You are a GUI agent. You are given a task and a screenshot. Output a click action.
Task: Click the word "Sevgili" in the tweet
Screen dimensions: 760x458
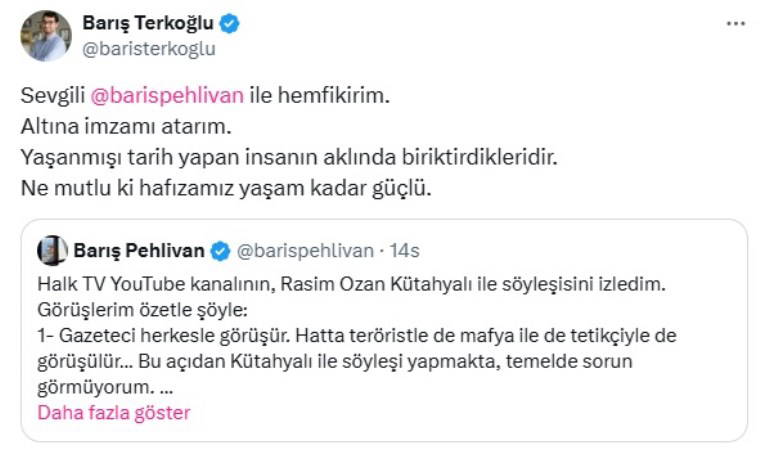coord(52,96)
